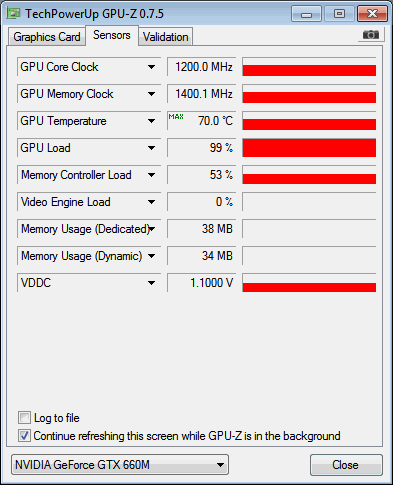Viewport: 393px width, 485px height.
Task: Click the camera screenshot icon
Action: click(371, 35)
